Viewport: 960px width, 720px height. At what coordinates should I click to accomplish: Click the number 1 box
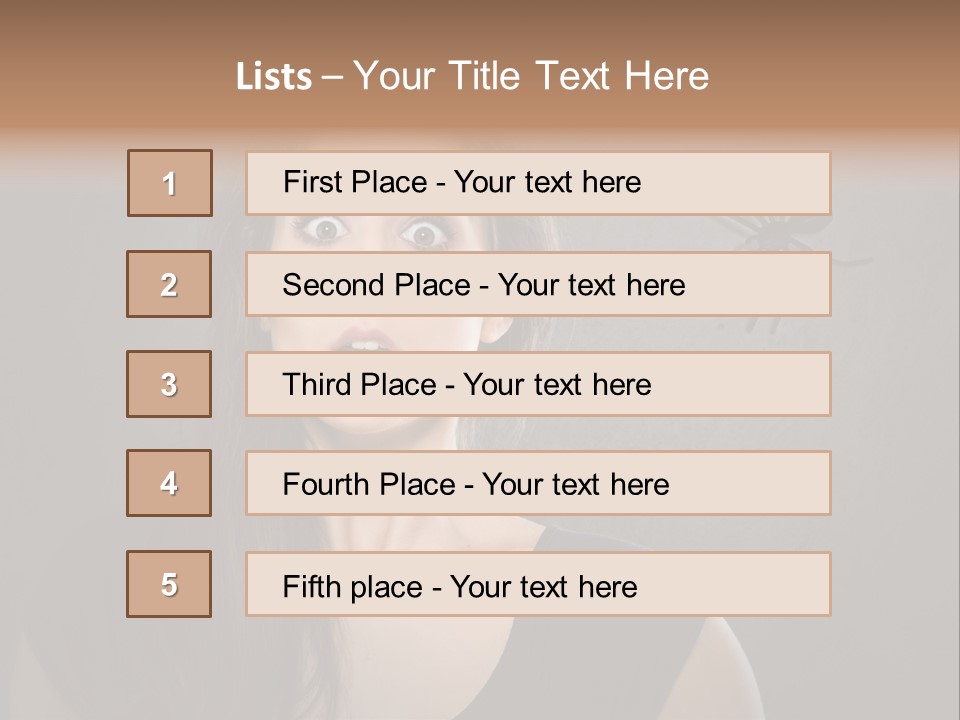[170, 183]
